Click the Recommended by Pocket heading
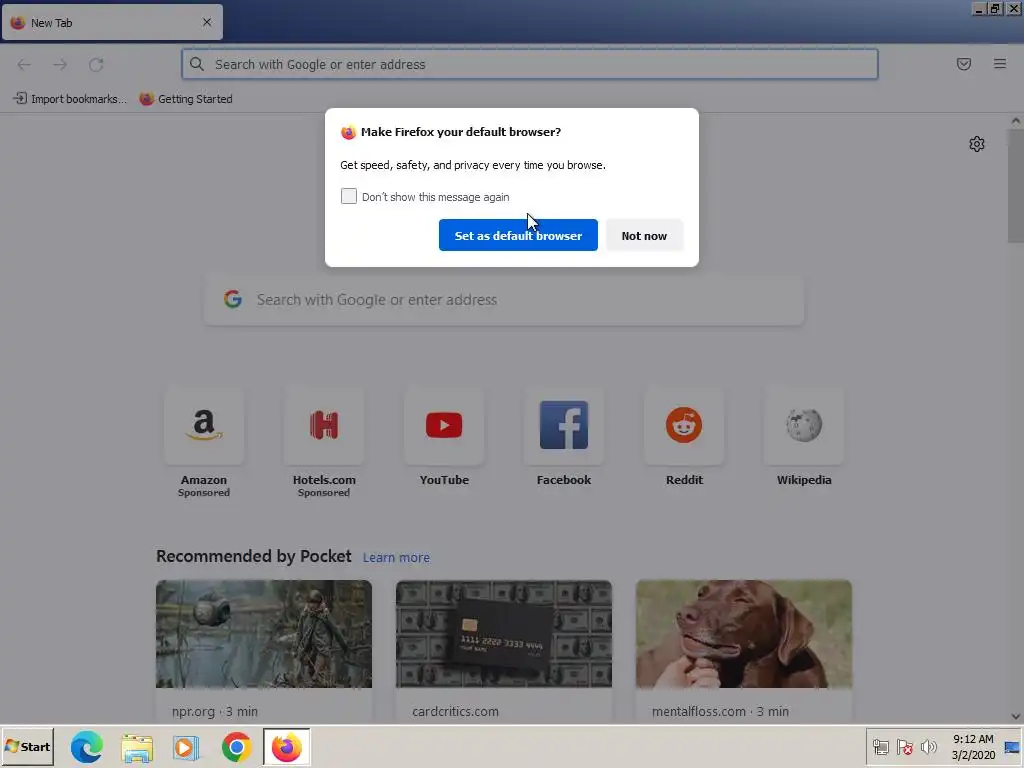The image size is (1024, 768). [253, 556]
